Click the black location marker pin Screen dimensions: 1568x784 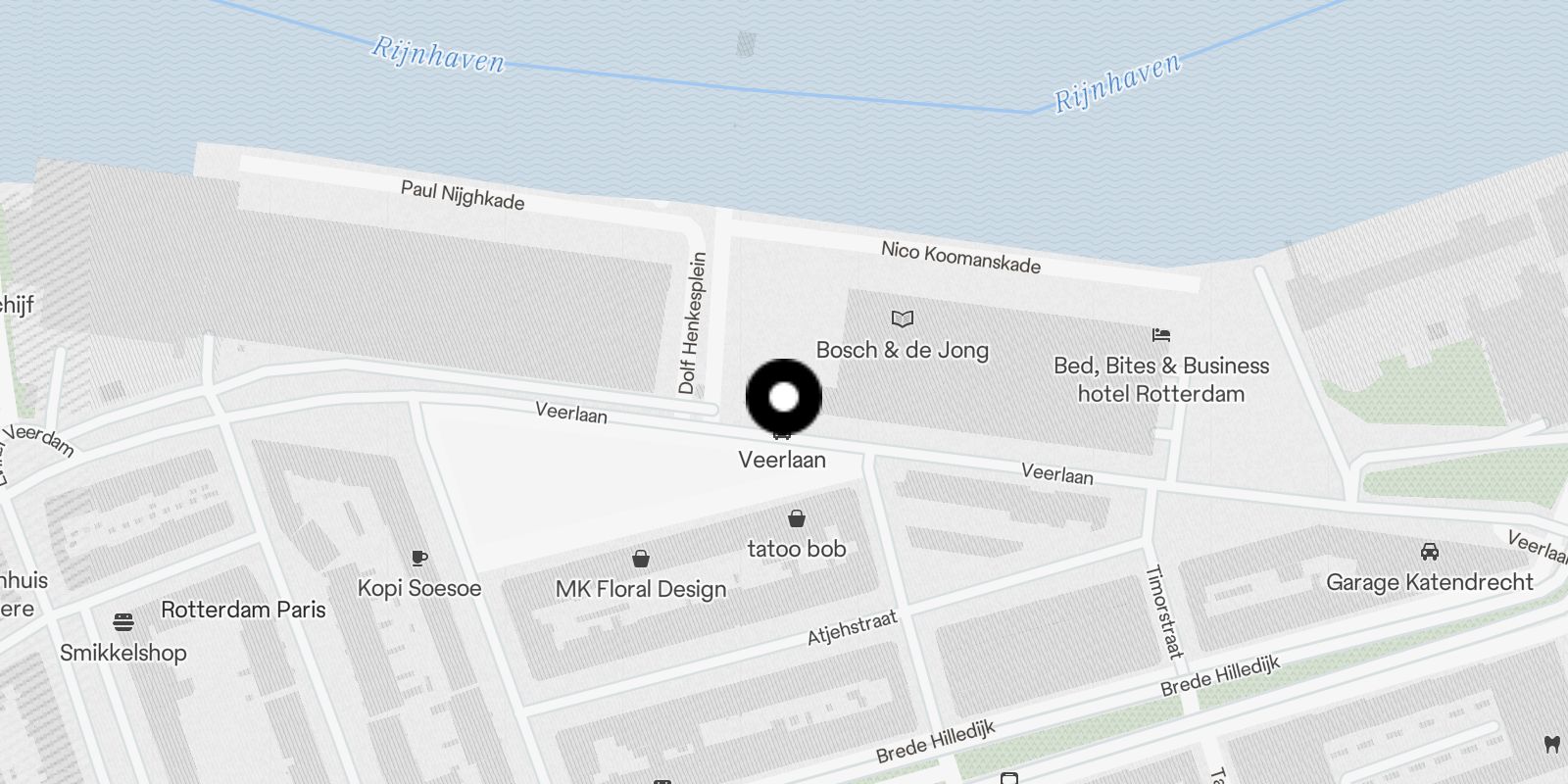[x=784, y=397]
